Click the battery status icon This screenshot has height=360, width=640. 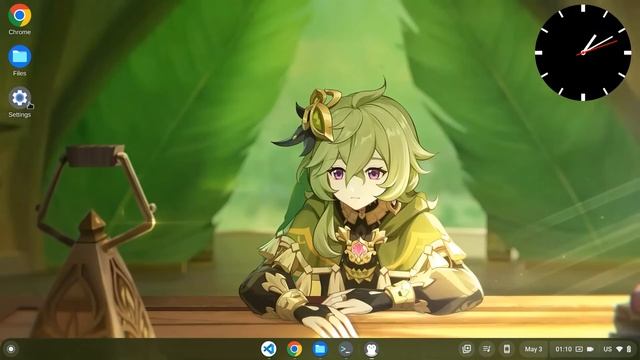[x=629, y=349]
